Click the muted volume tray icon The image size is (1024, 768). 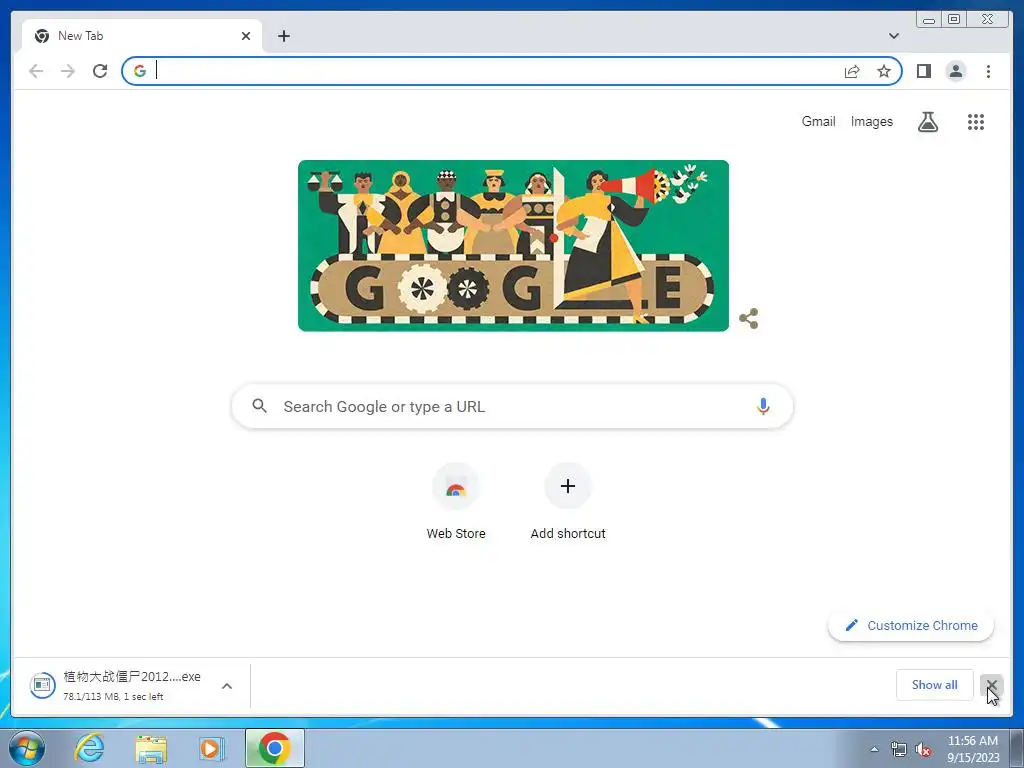pos(923,750)
